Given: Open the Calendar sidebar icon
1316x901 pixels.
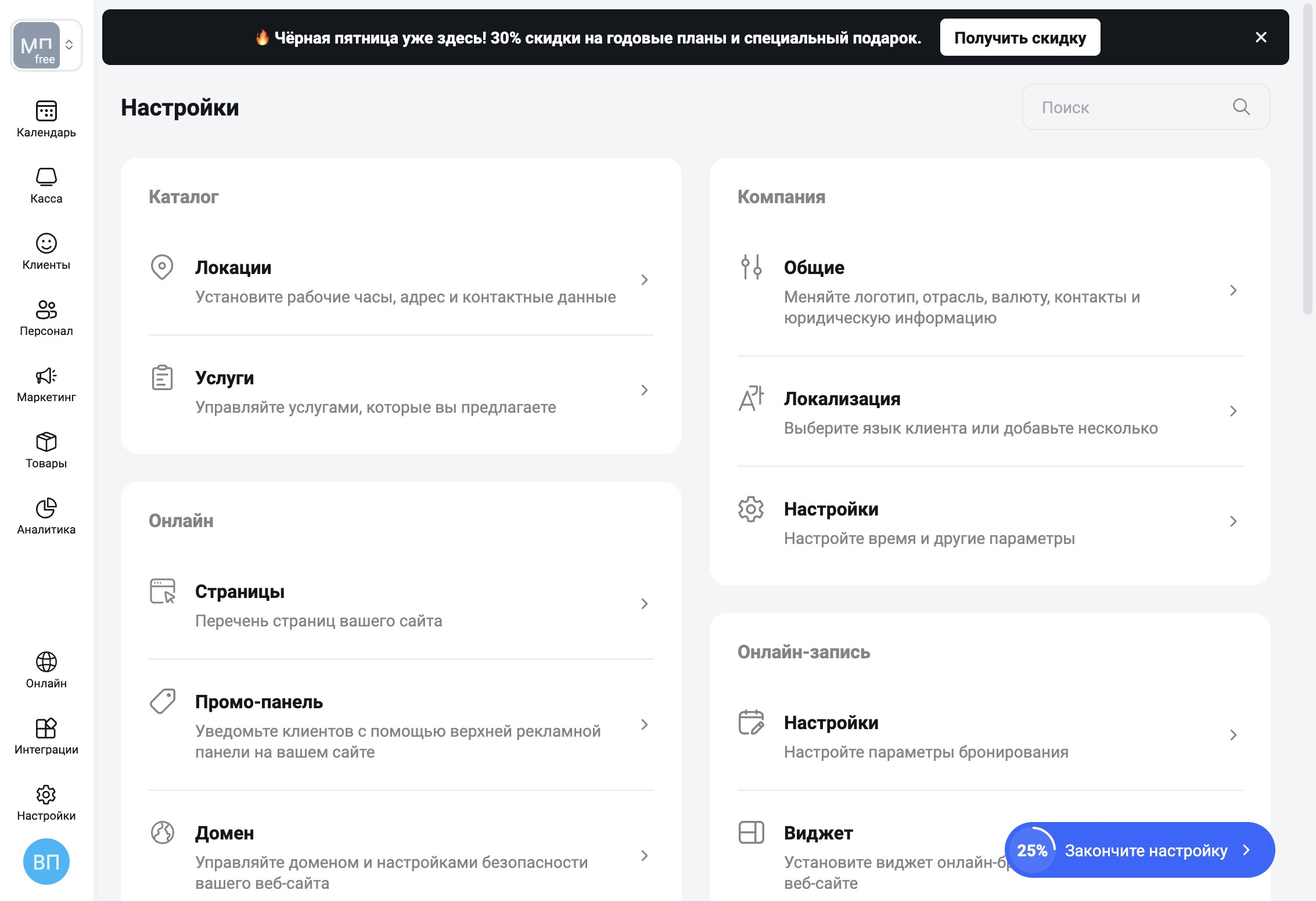Looking at the screenshot, I should [x=46, y=111].
